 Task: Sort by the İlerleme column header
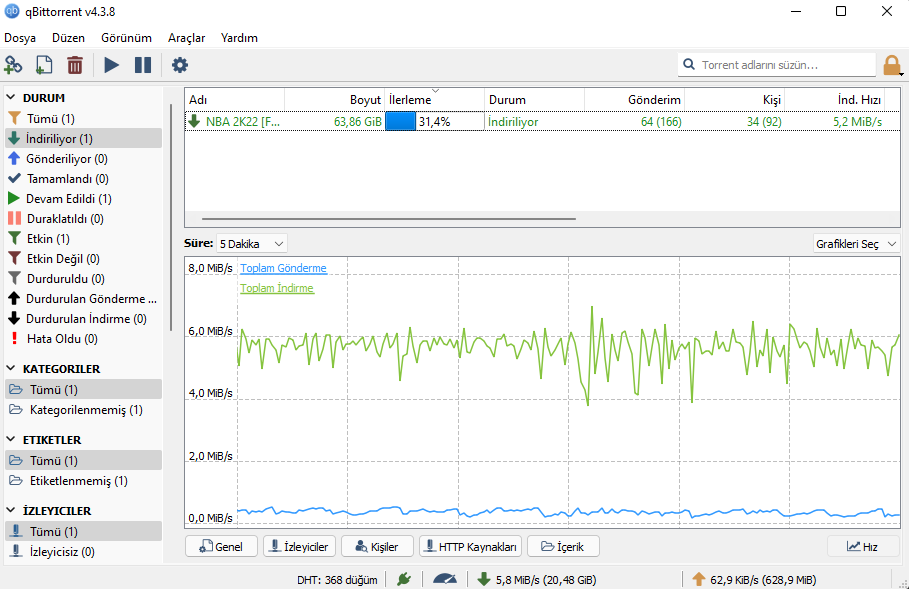(435, 100)
